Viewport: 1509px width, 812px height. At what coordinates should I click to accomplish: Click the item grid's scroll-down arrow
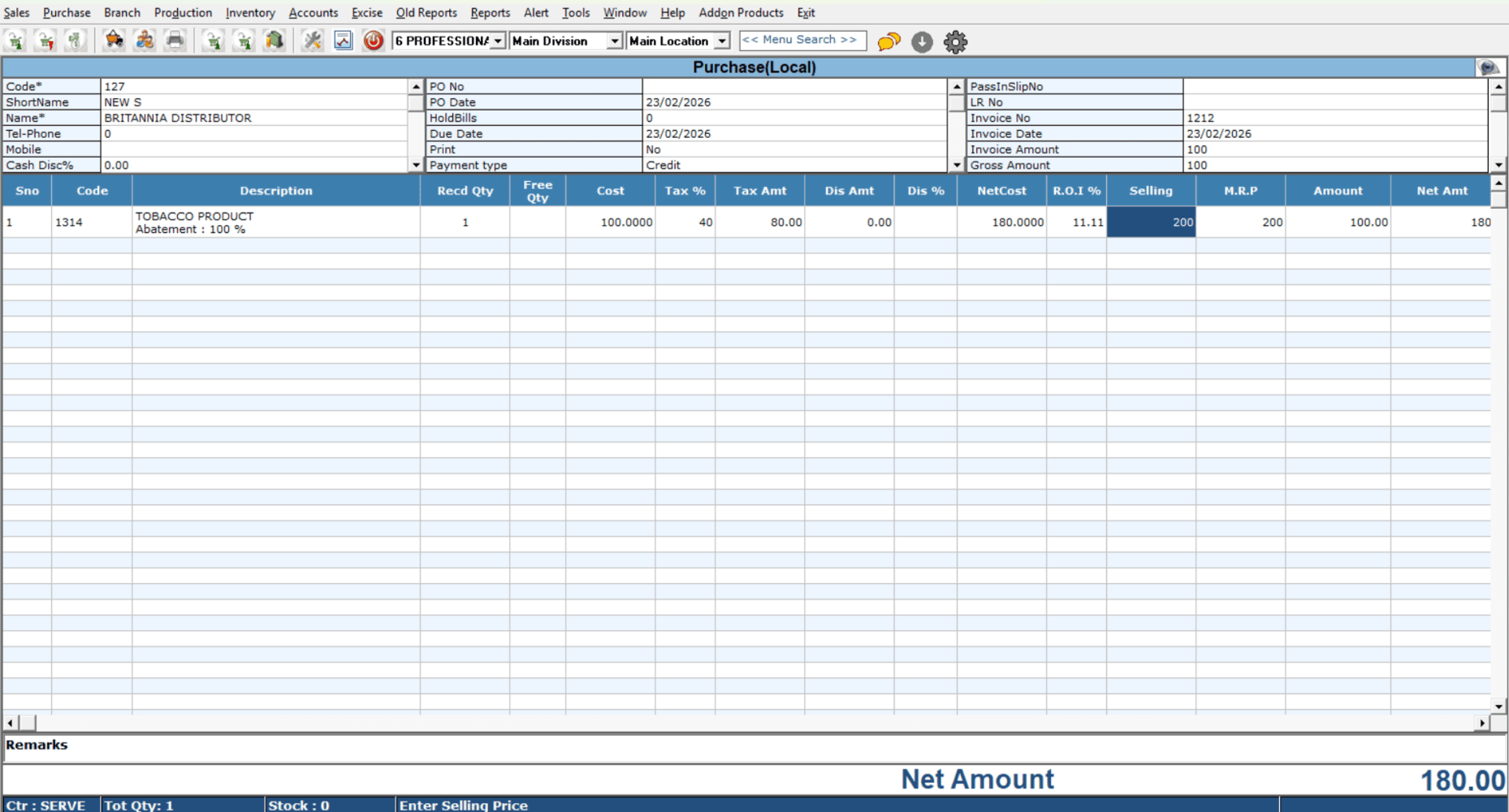pos(1498,706)
